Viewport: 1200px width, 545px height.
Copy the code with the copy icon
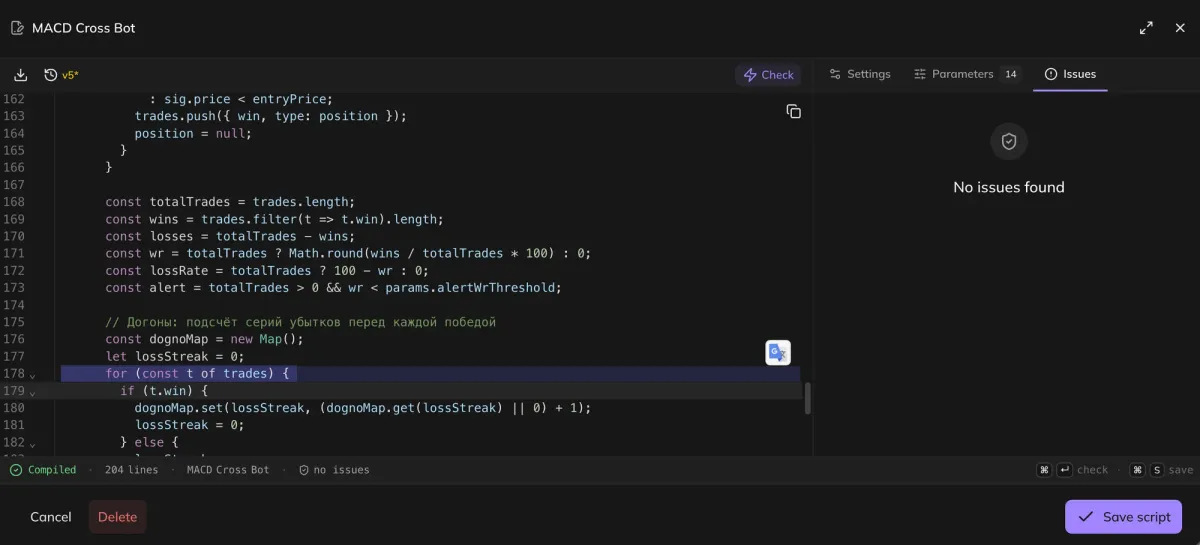[x=793, y=111]
